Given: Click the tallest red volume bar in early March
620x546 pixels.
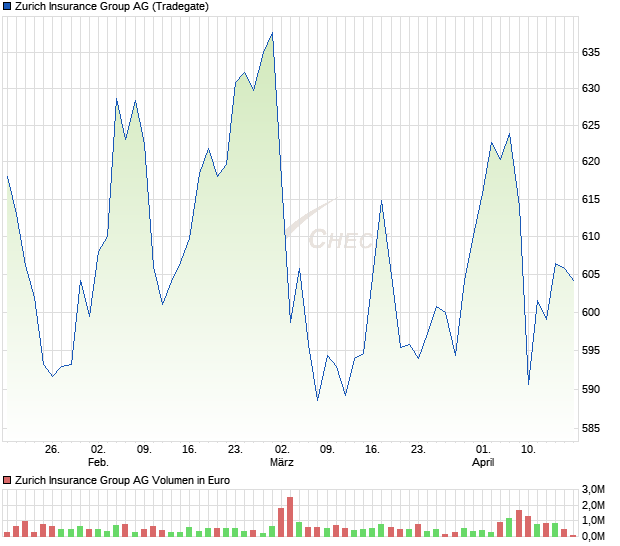Looking at the screenshot, I should tap(290, 517).
